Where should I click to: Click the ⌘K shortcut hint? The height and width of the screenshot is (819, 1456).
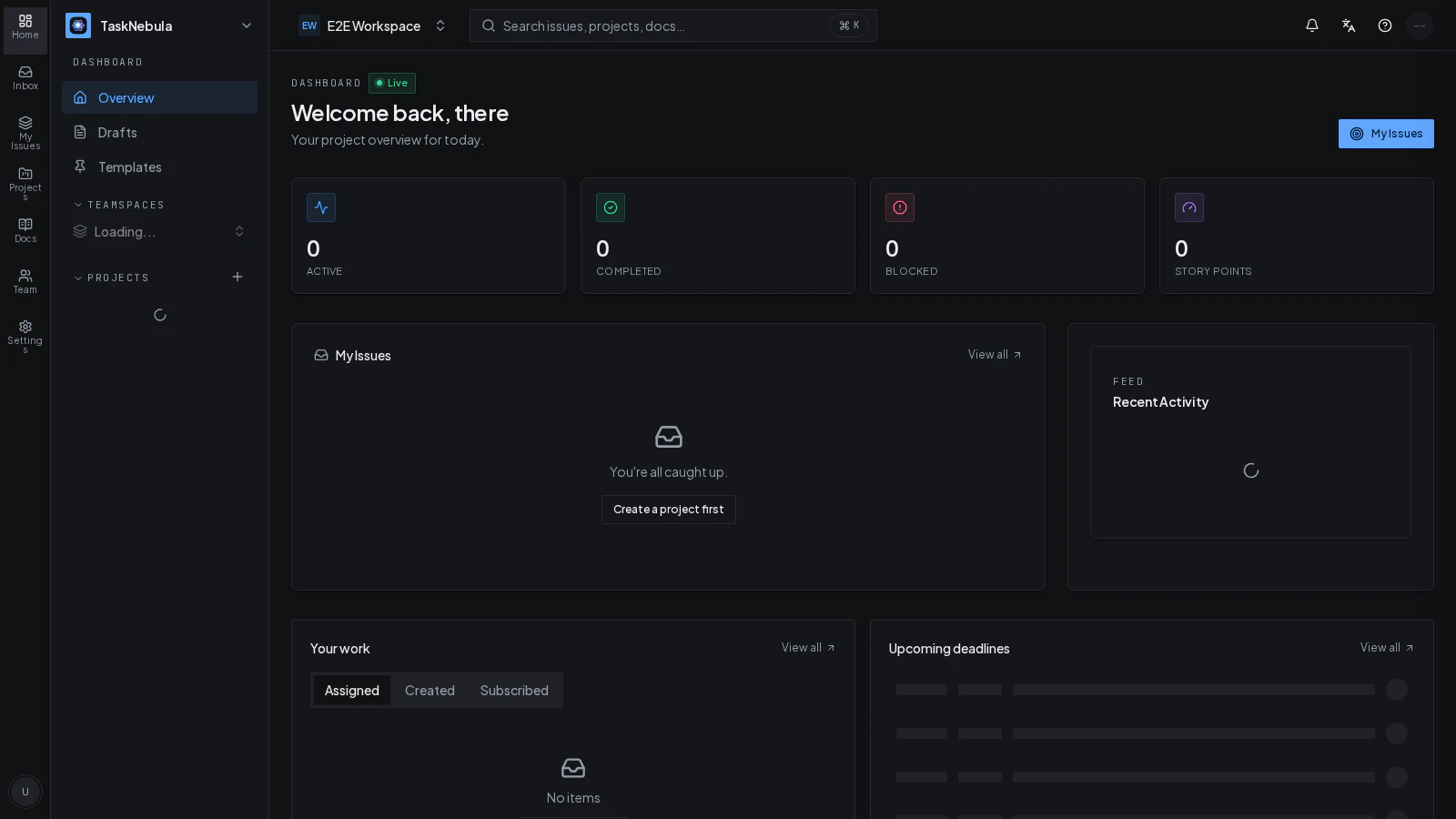coord(849,25)
